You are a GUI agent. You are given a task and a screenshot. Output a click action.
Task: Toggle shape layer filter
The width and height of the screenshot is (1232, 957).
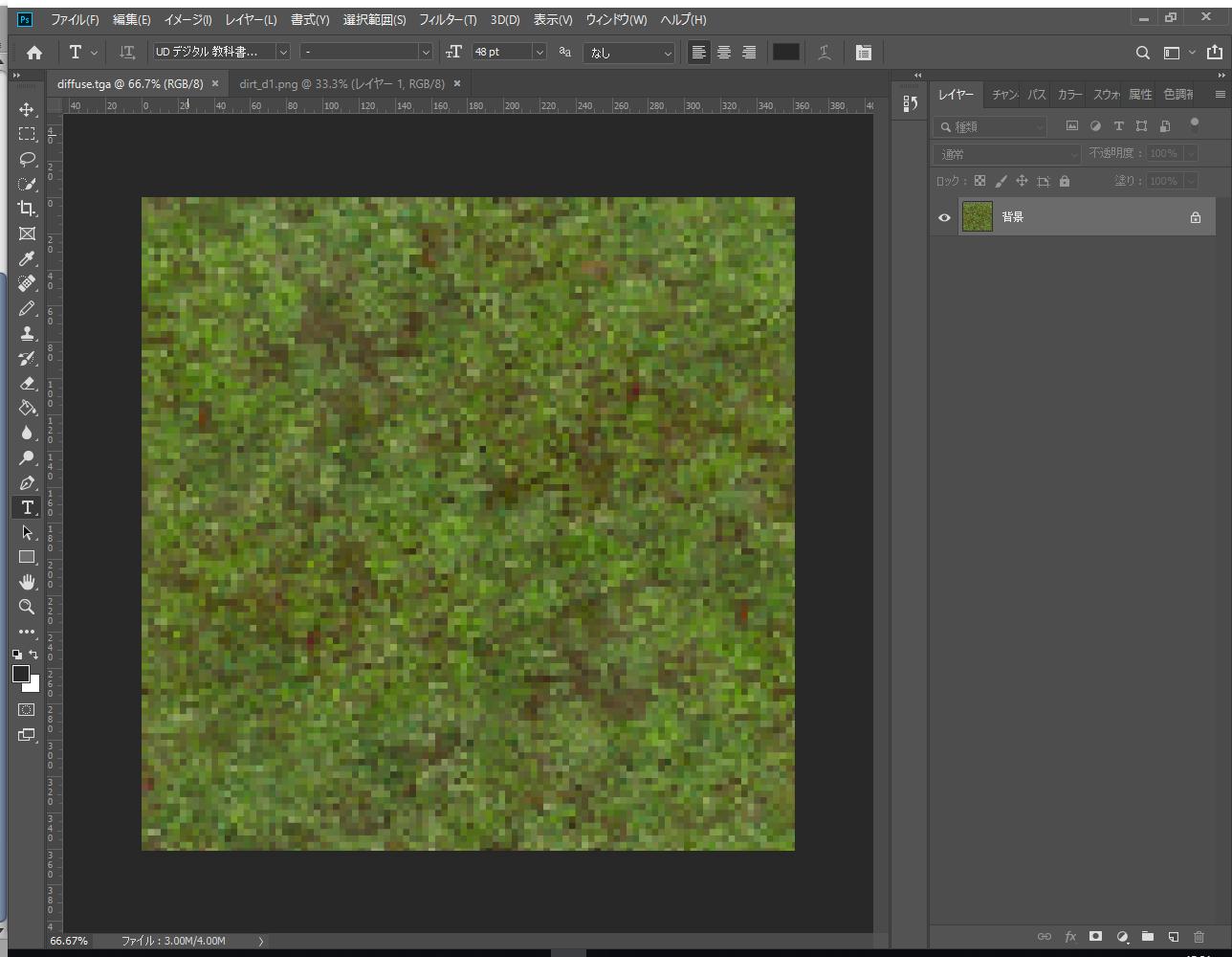point(1141,125)
